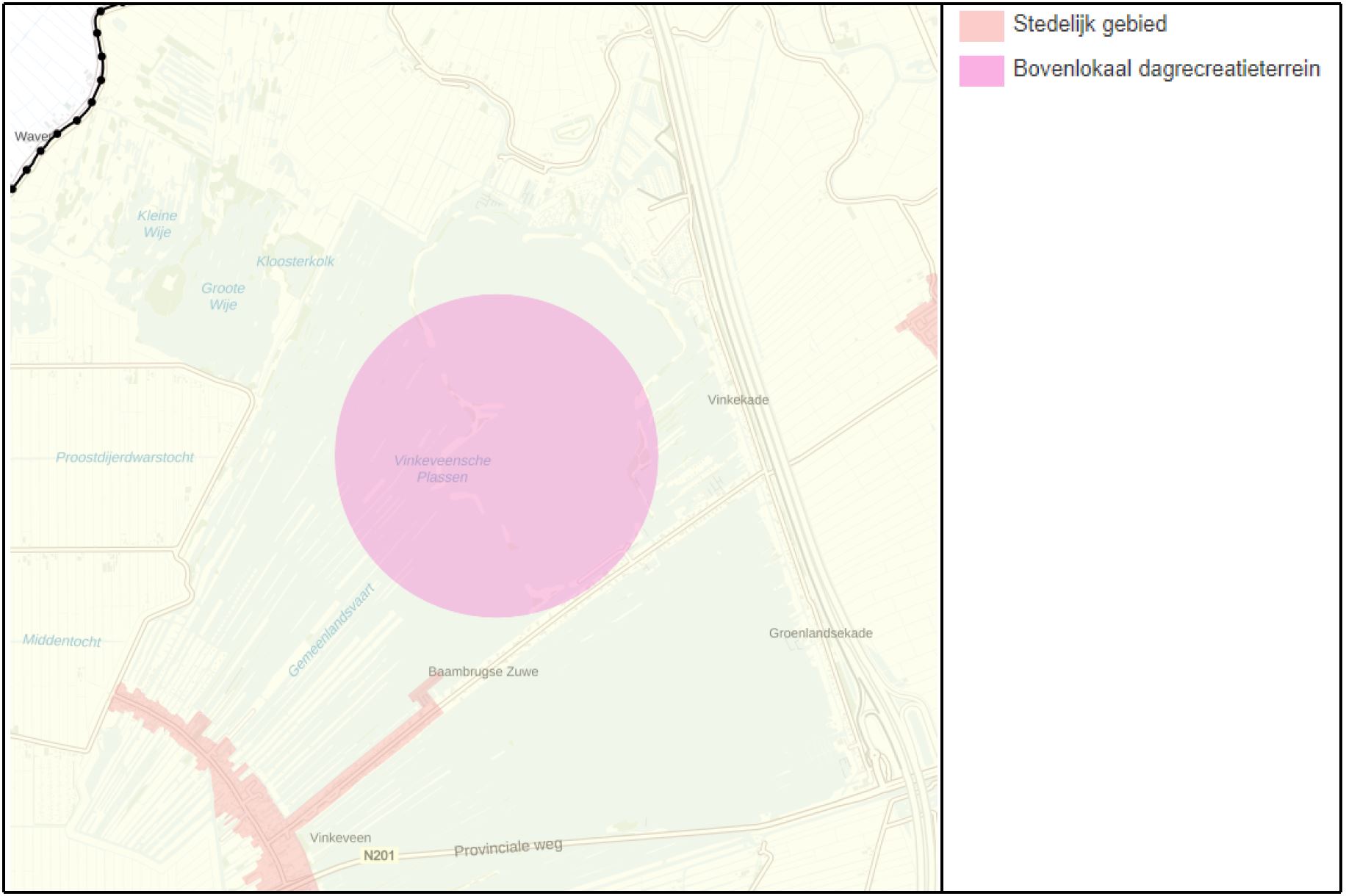Select the 'Kloosterkolk' water label
Viewport: 1346px width, 896px height.
[x=295, y=260]
